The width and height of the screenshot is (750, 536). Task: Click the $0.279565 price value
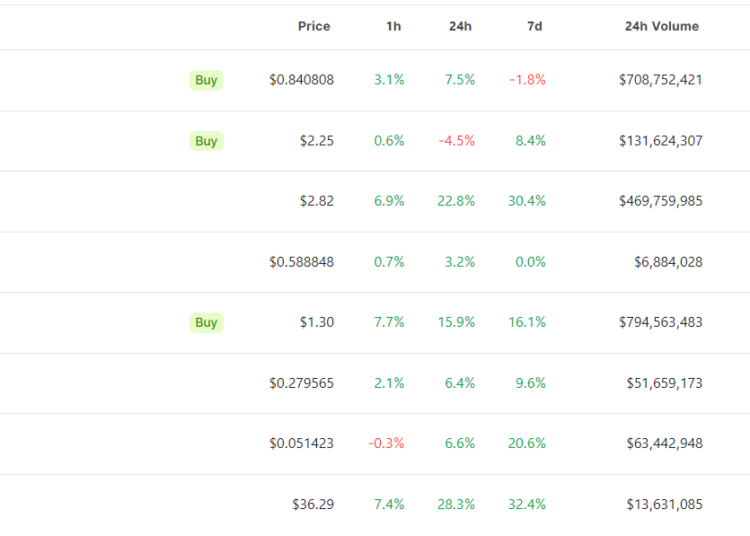click(x=301, y=383)
